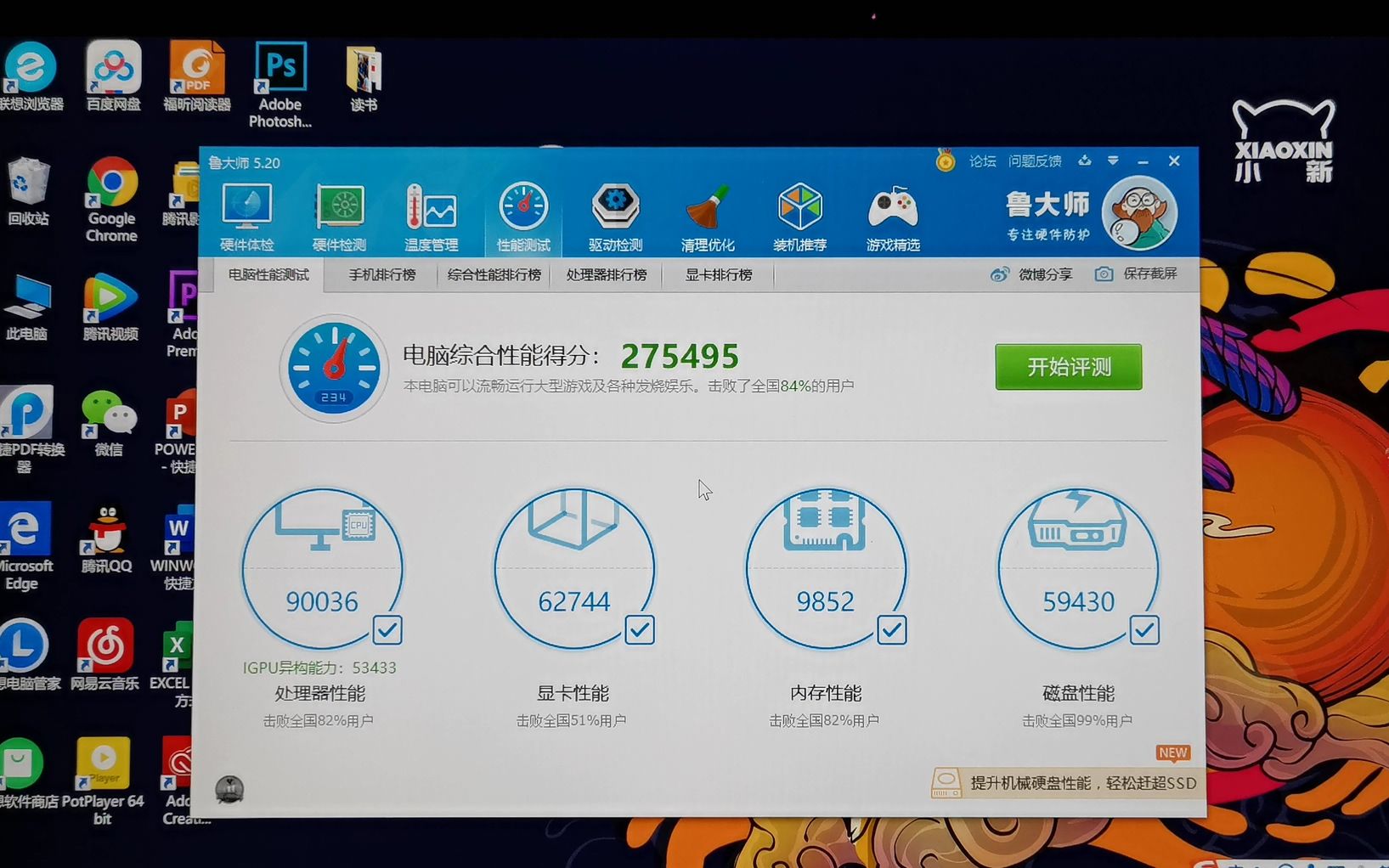
Task: Toggle the checkmark on the CPU score circle
Action: [388, 630]
